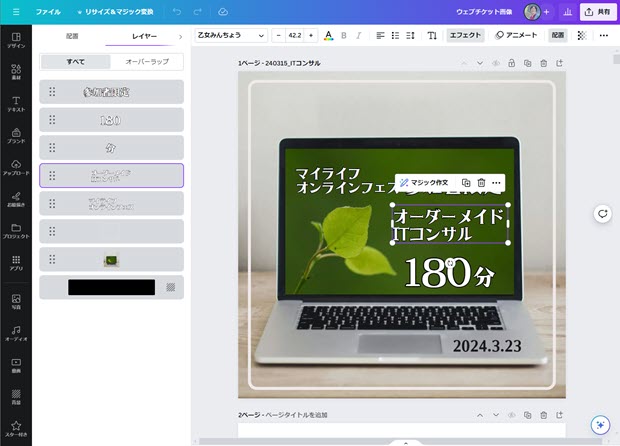This screenshot has height=446, width=620.
Task: Toggle italic text formatting
Action: [359, 35]
